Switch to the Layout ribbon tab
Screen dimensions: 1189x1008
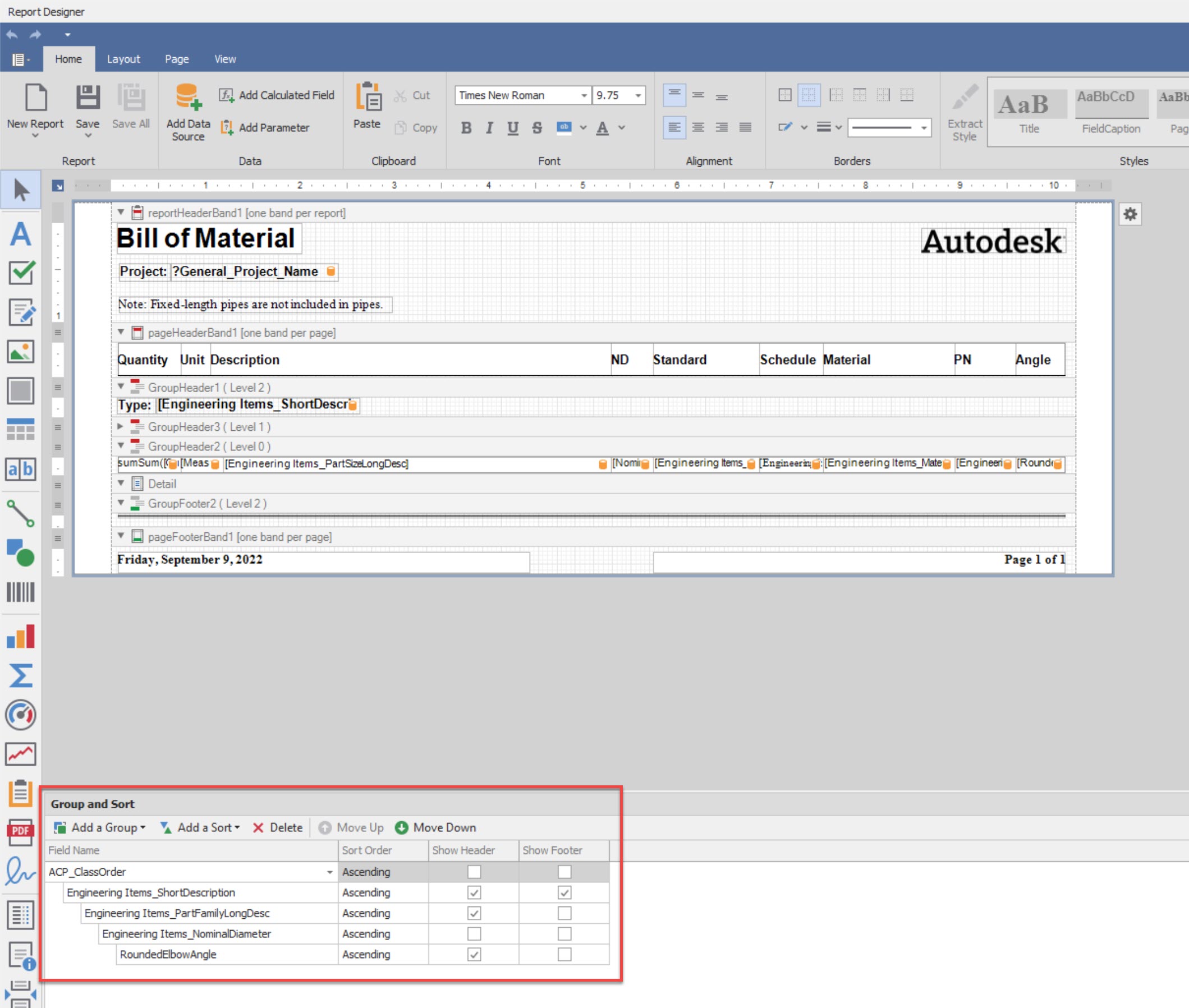[x=123, y=59]
